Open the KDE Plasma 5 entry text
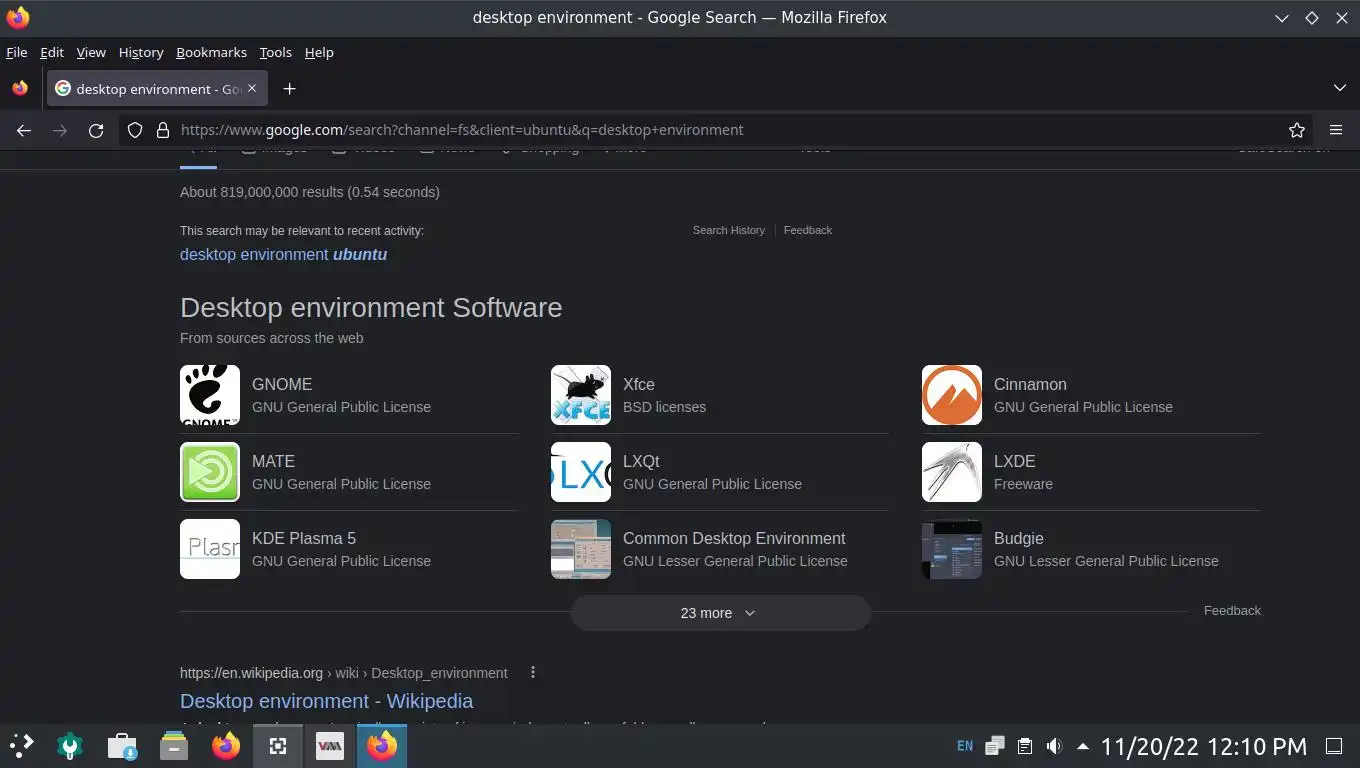This screenshot has height=768, width=1360. tap(304, 538)
